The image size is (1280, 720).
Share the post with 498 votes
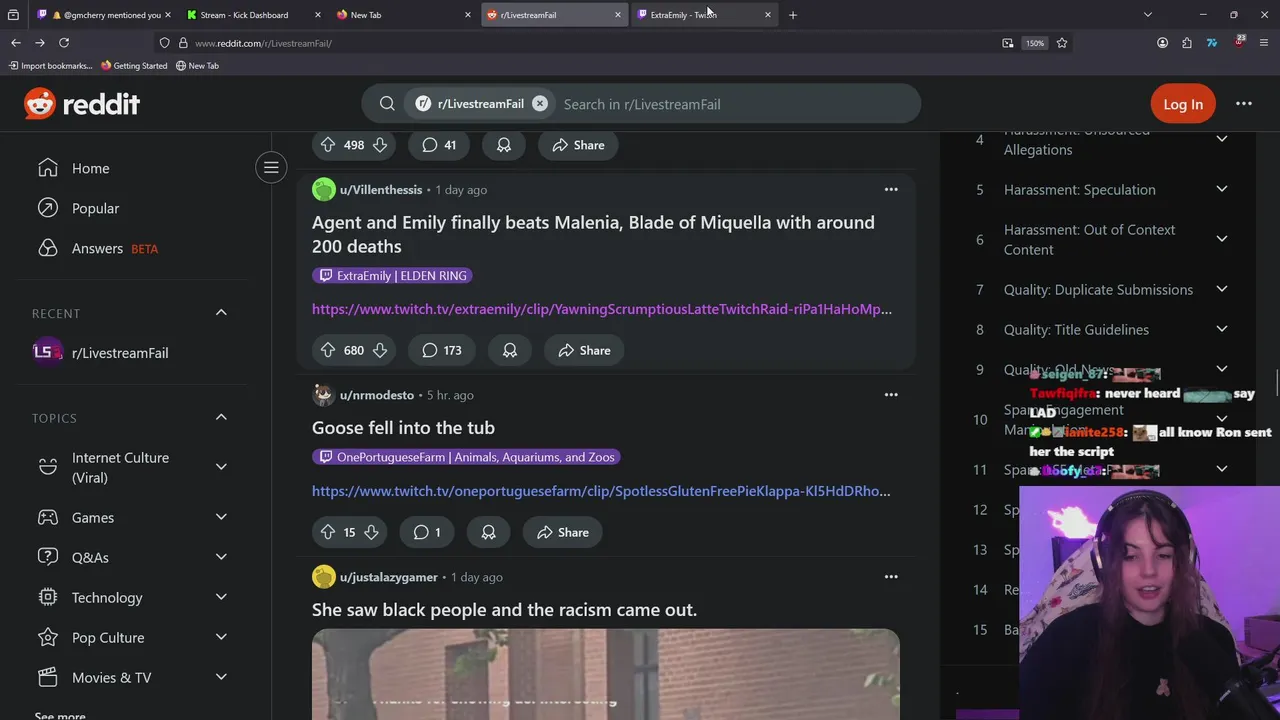click(578, 145)
